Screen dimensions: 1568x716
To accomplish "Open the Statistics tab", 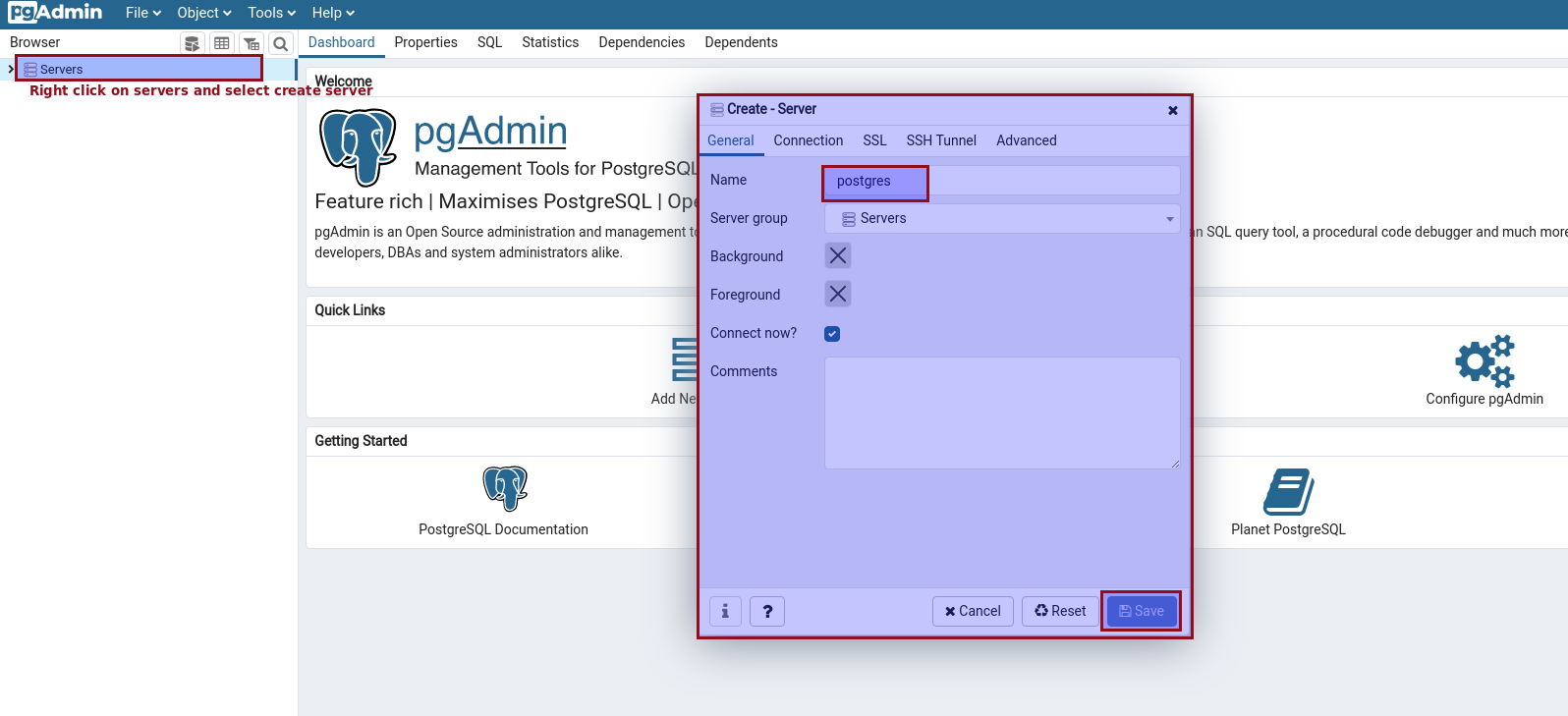I will [x=550, y=42].
